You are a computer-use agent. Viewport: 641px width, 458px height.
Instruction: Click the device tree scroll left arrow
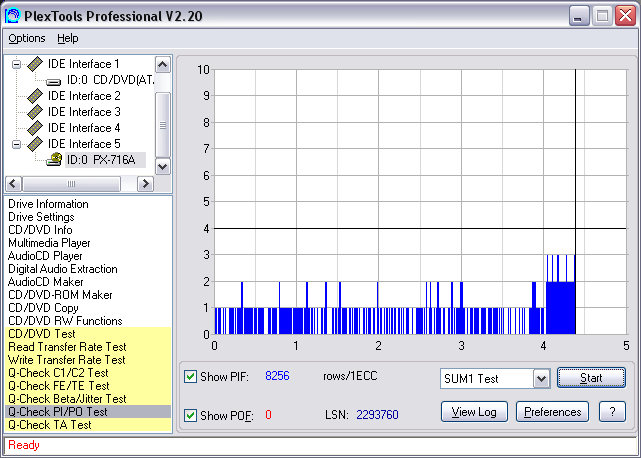coord(13,184)
